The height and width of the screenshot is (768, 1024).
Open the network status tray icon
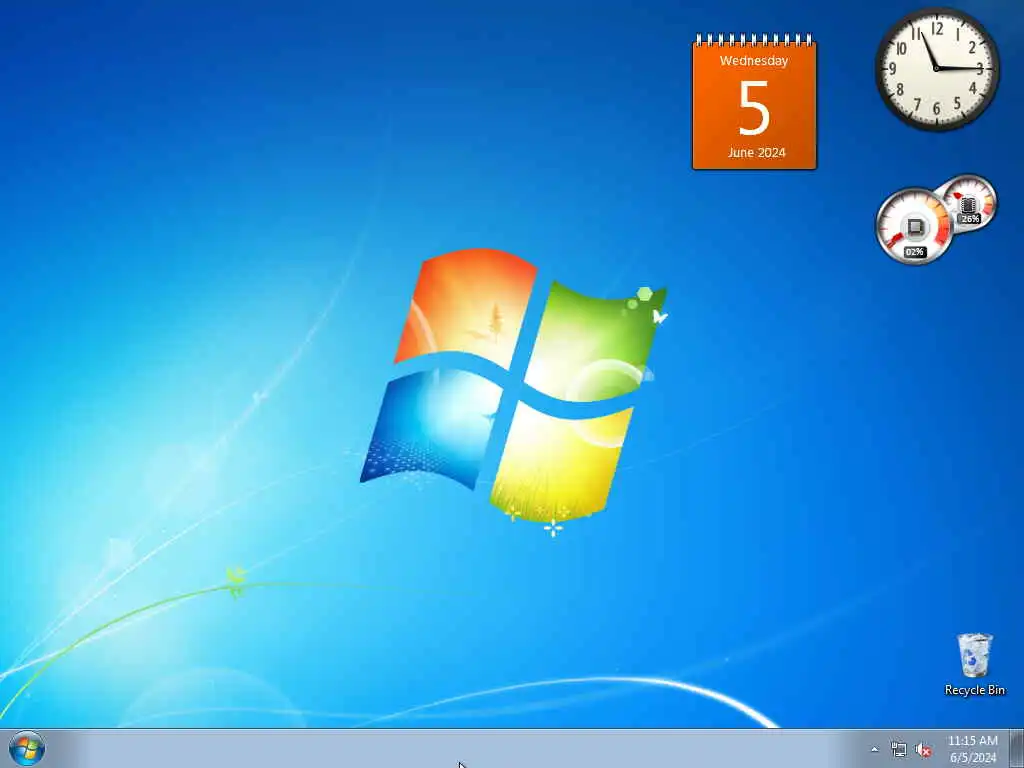tap(899, 749)
